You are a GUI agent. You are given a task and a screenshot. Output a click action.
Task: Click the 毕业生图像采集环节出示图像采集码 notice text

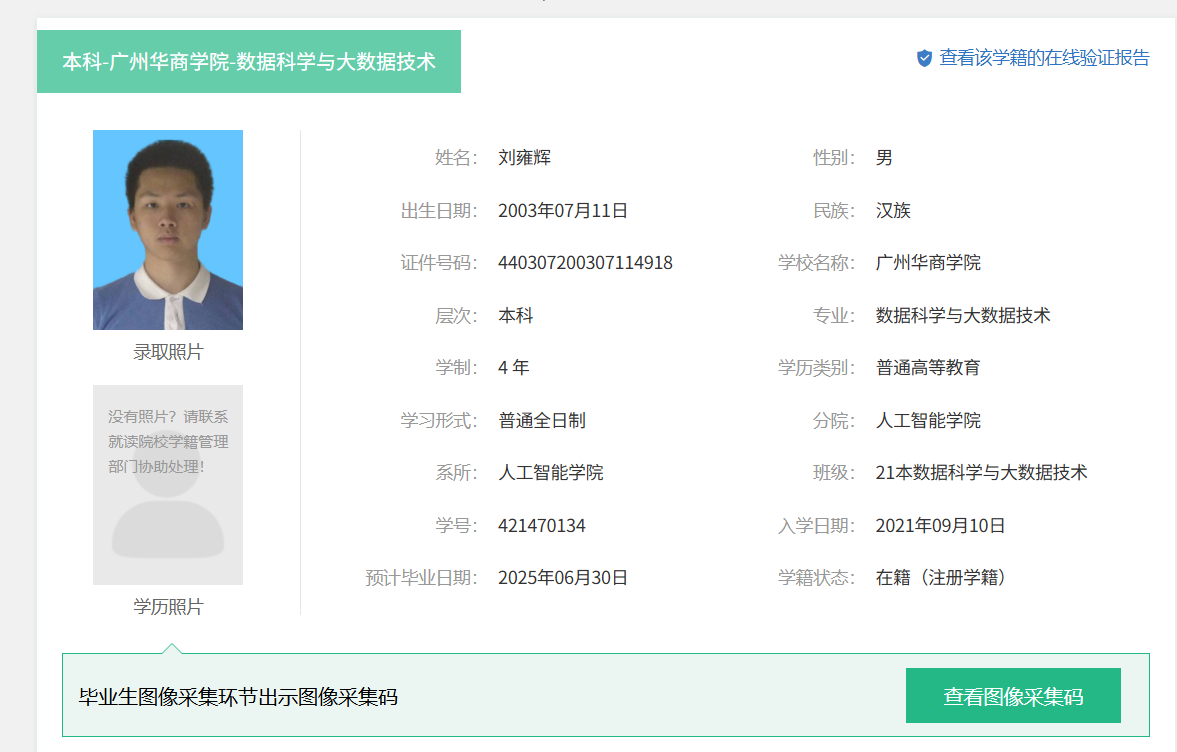click(238, 696)
